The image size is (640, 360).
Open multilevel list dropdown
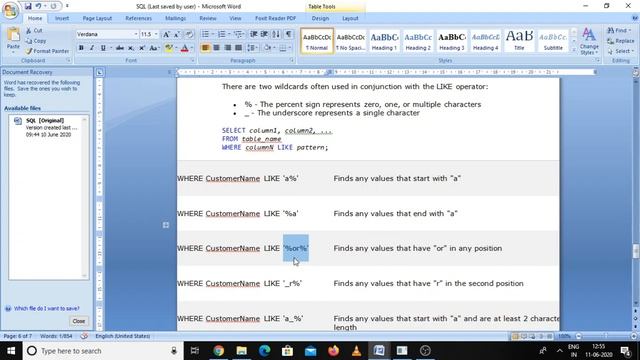pos(239,34)
